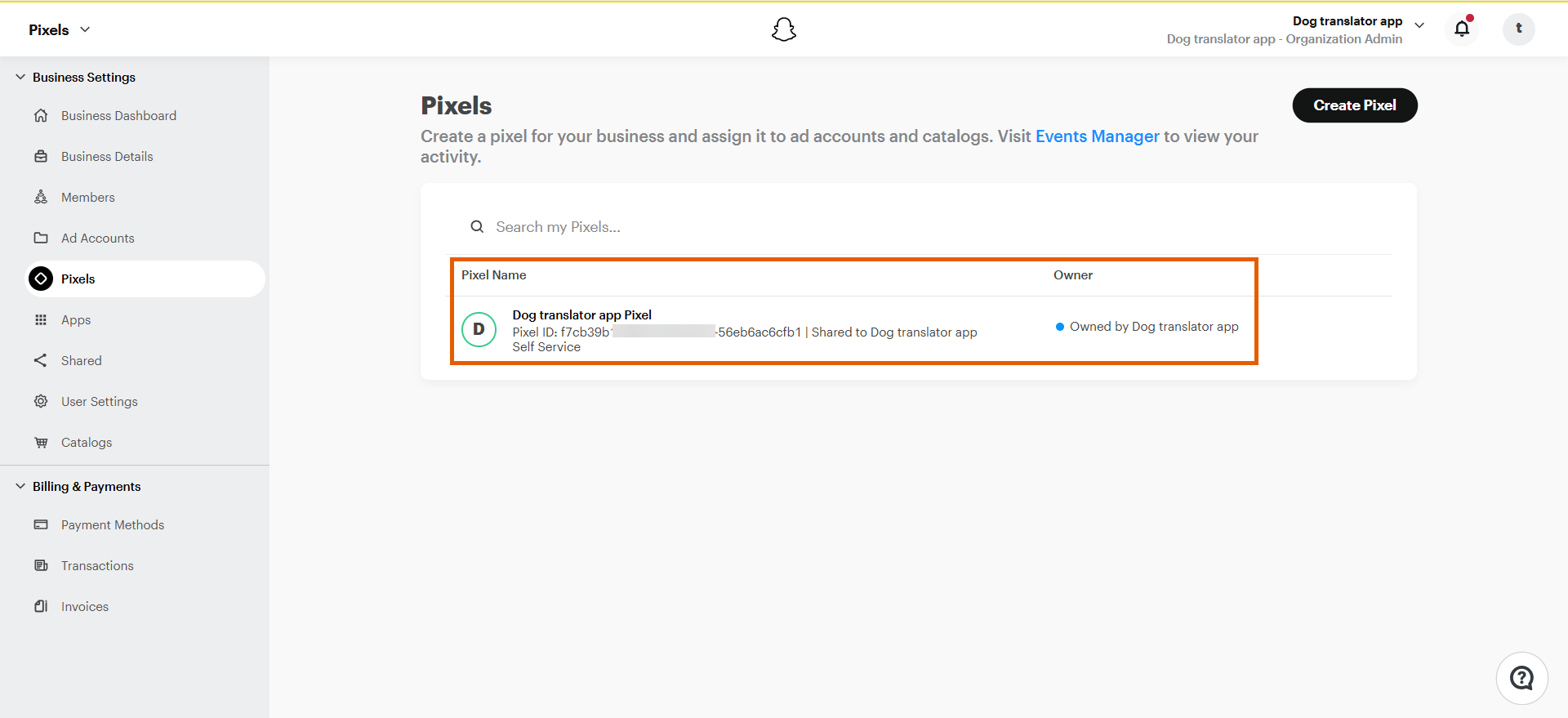Click the Members people icon
Image resolution: width=1568 pixels, height=718 pixels.
click(x=41, y=197)
